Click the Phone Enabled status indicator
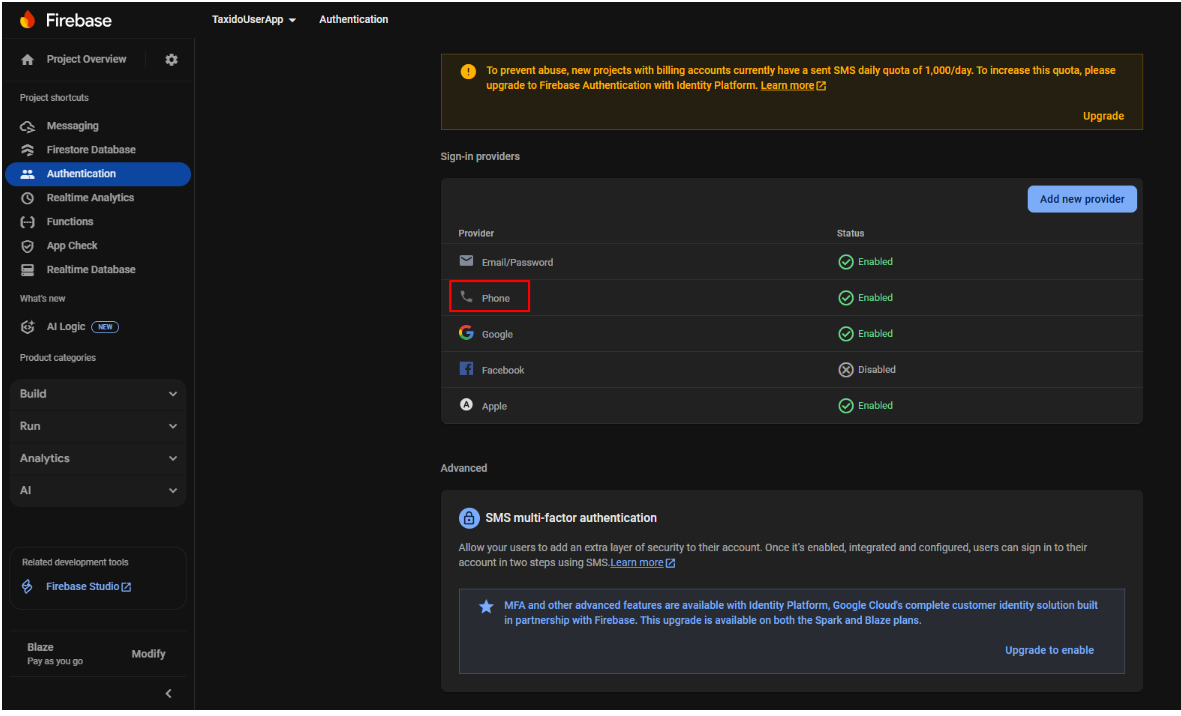The width and height of the screenshot is (1181, 716). pos(865,298)
